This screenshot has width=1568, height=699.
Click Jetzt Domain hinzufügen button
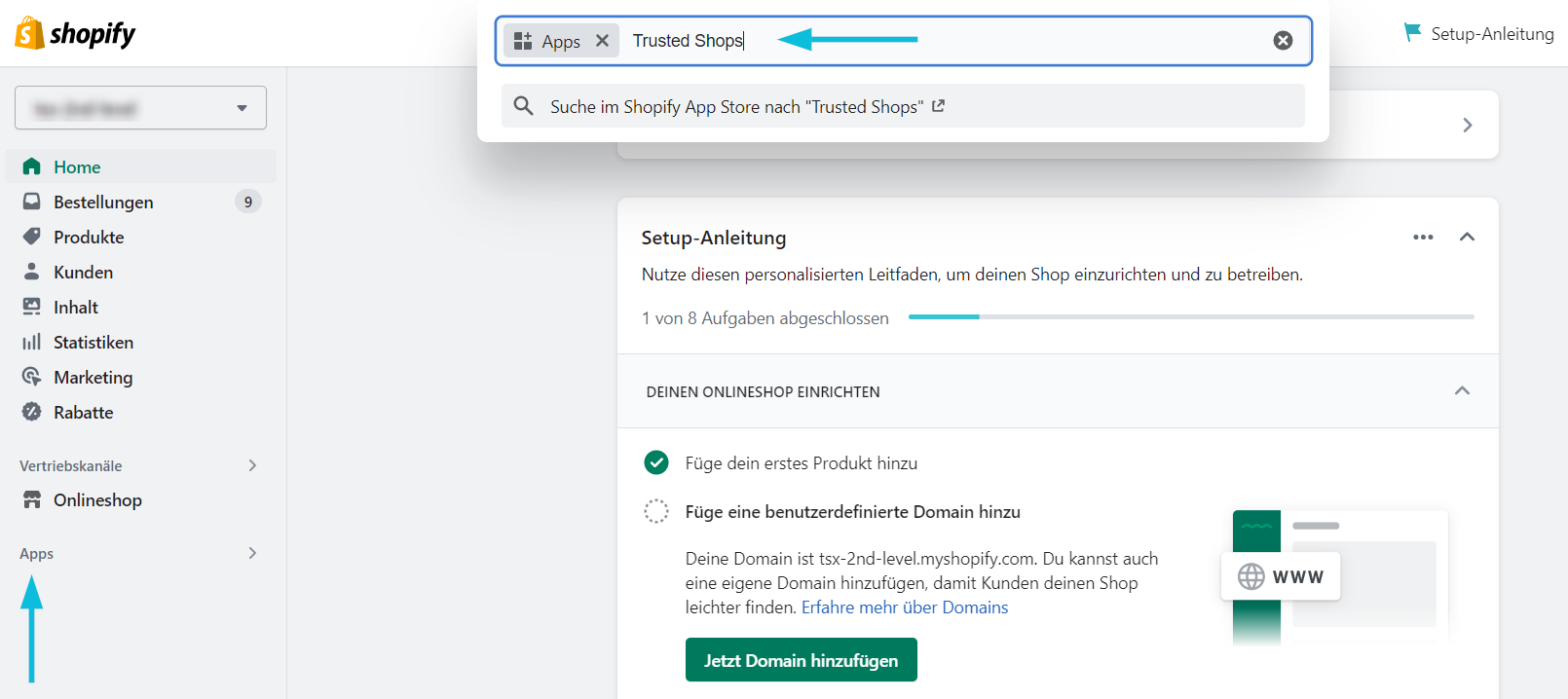point(802,660)
